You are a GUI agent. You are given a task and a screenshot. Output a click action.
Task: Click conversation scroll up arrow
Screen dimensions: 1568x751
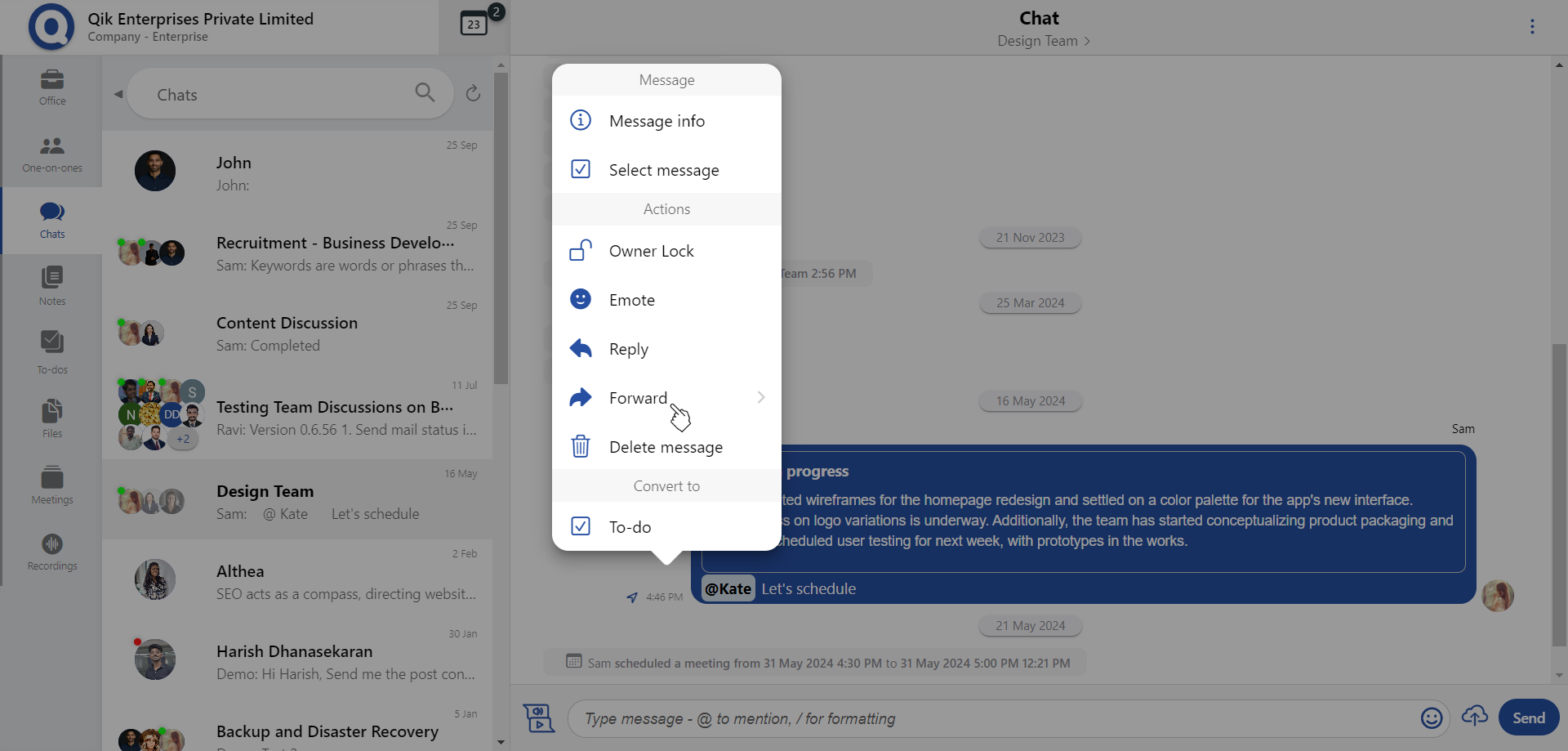(1559, 65)
